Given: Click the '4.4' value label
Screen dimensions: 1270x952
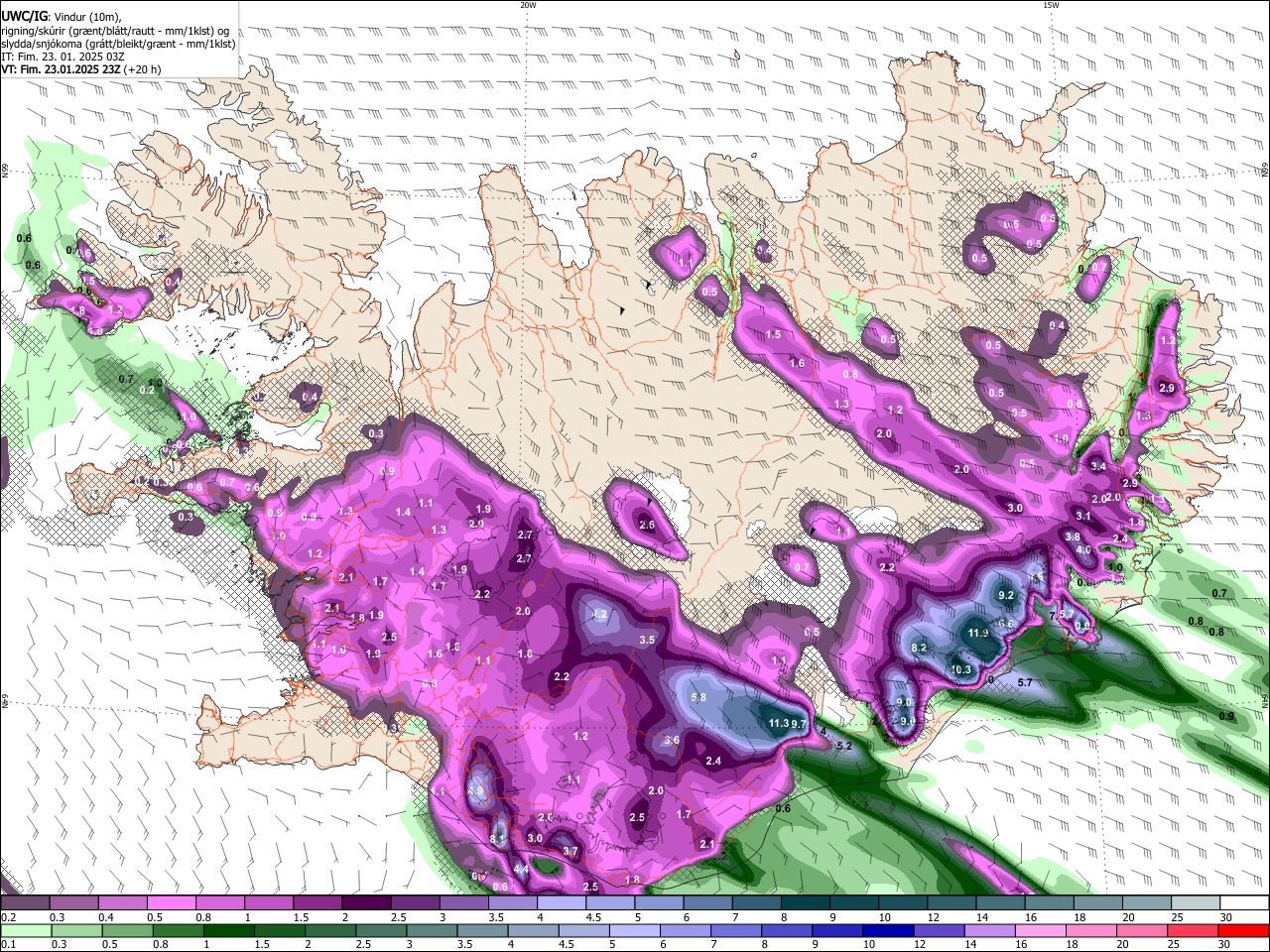Looking at the screenshot, I should click(x=520, y=869).
